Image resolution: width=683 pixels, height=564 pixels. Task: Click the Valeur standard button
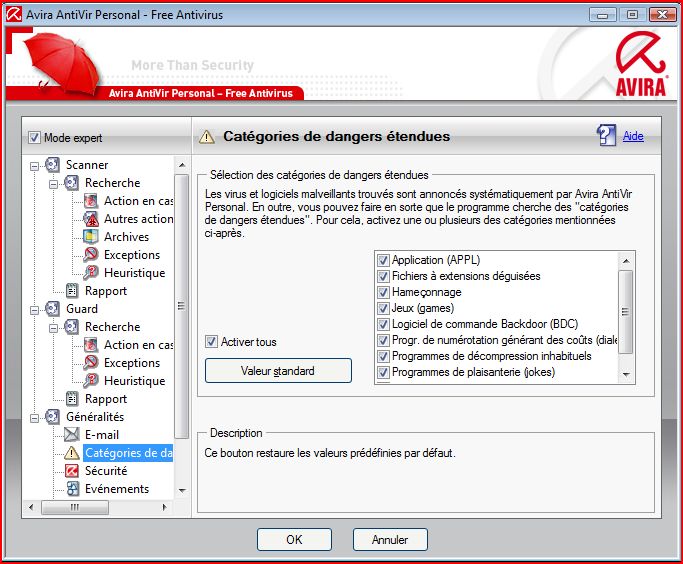pos(278,371)
